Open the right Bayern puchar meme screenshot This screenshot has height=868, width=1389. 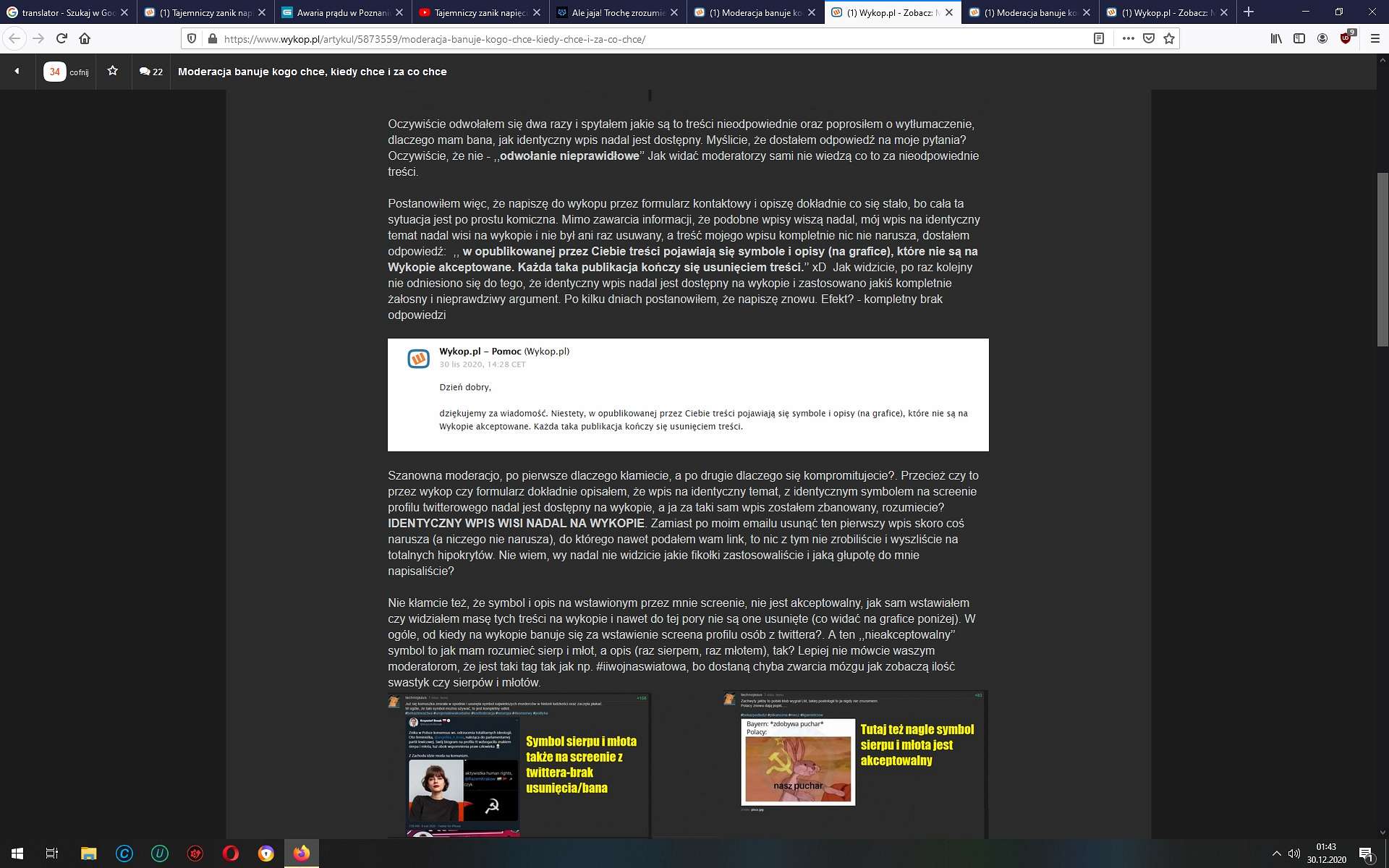click(855, 765)
